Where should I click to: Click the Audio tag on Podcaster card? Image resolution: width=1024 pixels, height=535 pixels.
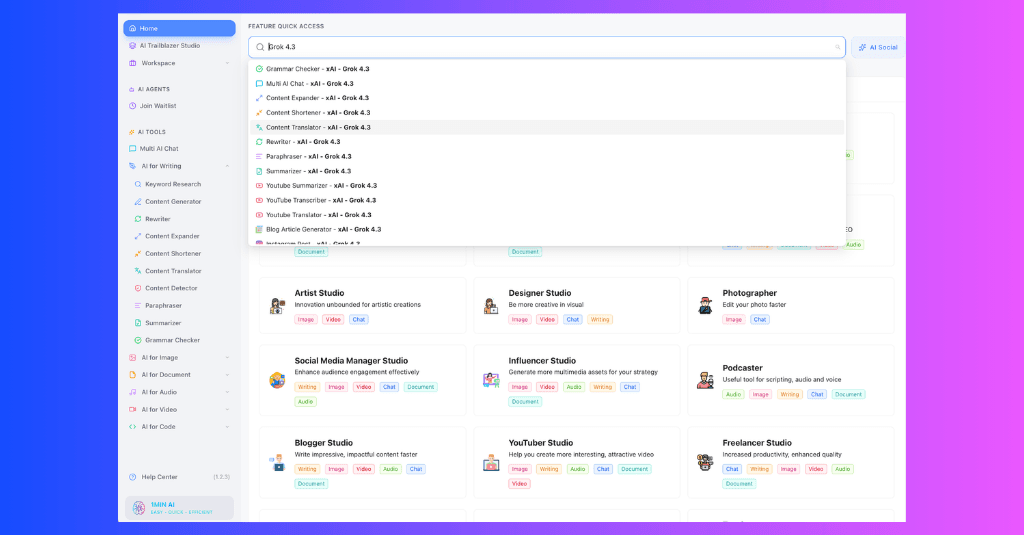pyautogui.click(x=733, y=395)
